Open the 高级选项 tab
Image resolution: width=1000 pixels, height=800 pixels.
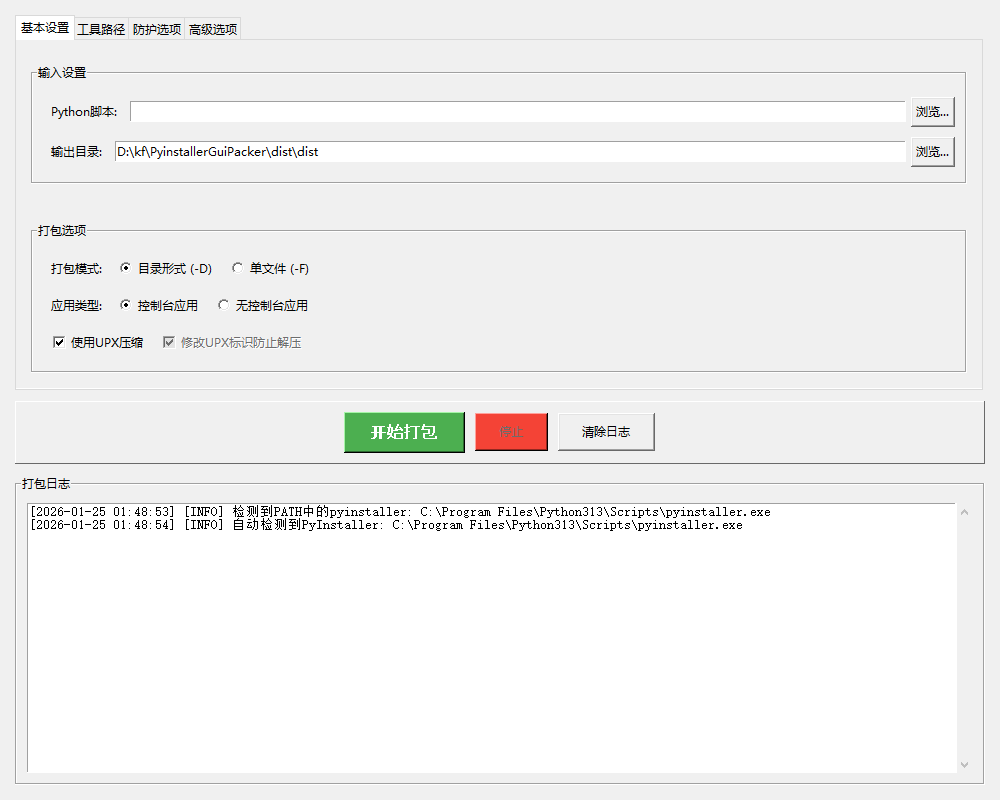pyautogui.click(x=213, y=29)
